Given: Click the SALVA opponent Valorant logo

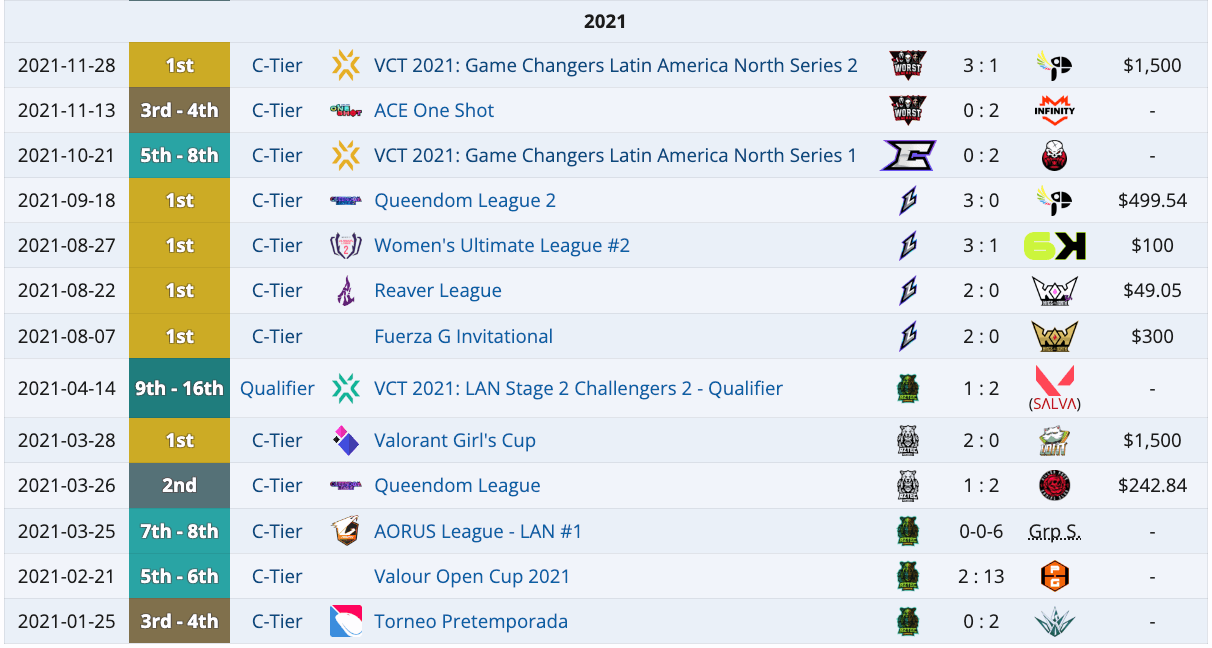Looking at the screenshot, I should tap(1055, 388).
